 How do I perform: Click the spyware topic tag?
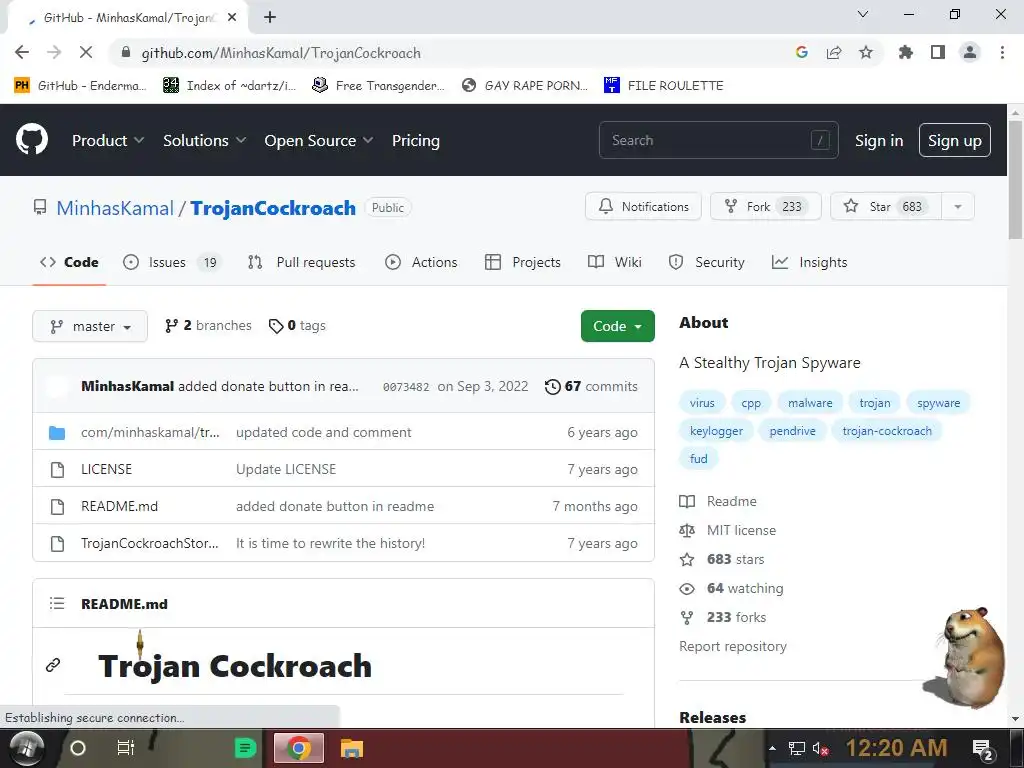[938, 403]
